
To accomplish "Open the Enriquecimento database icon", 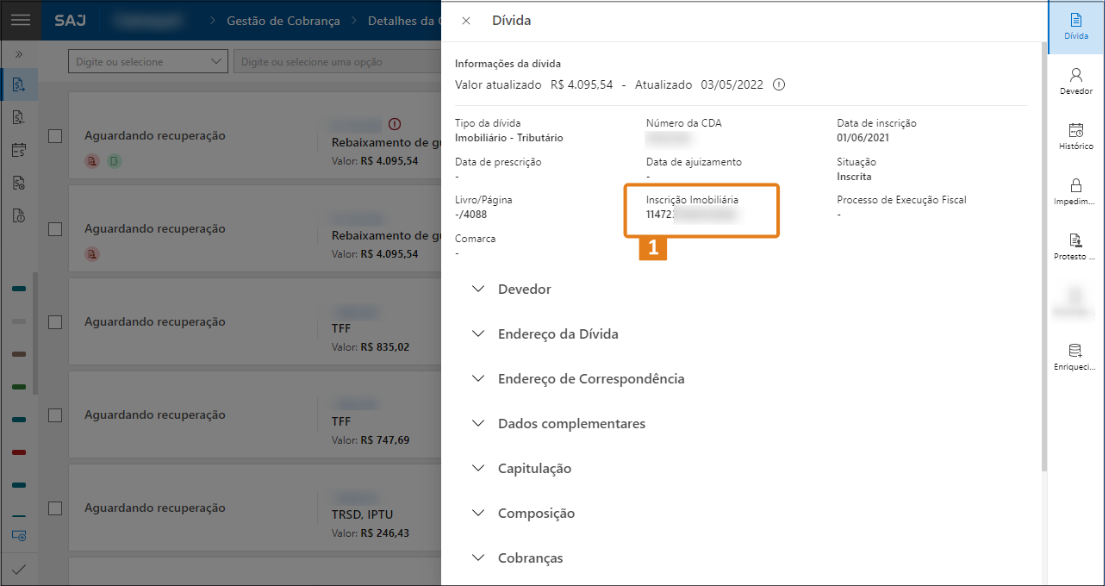I will (1076, 357).
